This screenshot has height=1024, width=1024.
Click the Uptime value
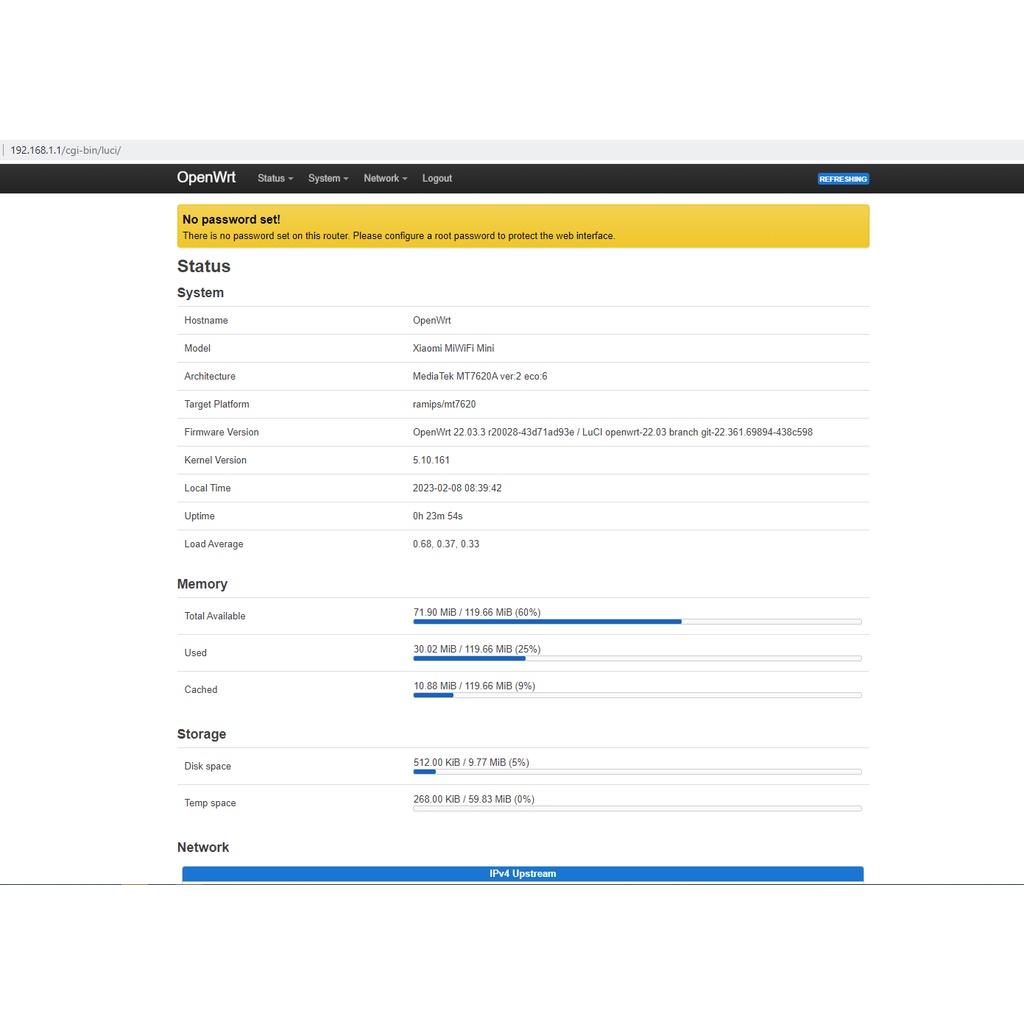tap(438, 516)
